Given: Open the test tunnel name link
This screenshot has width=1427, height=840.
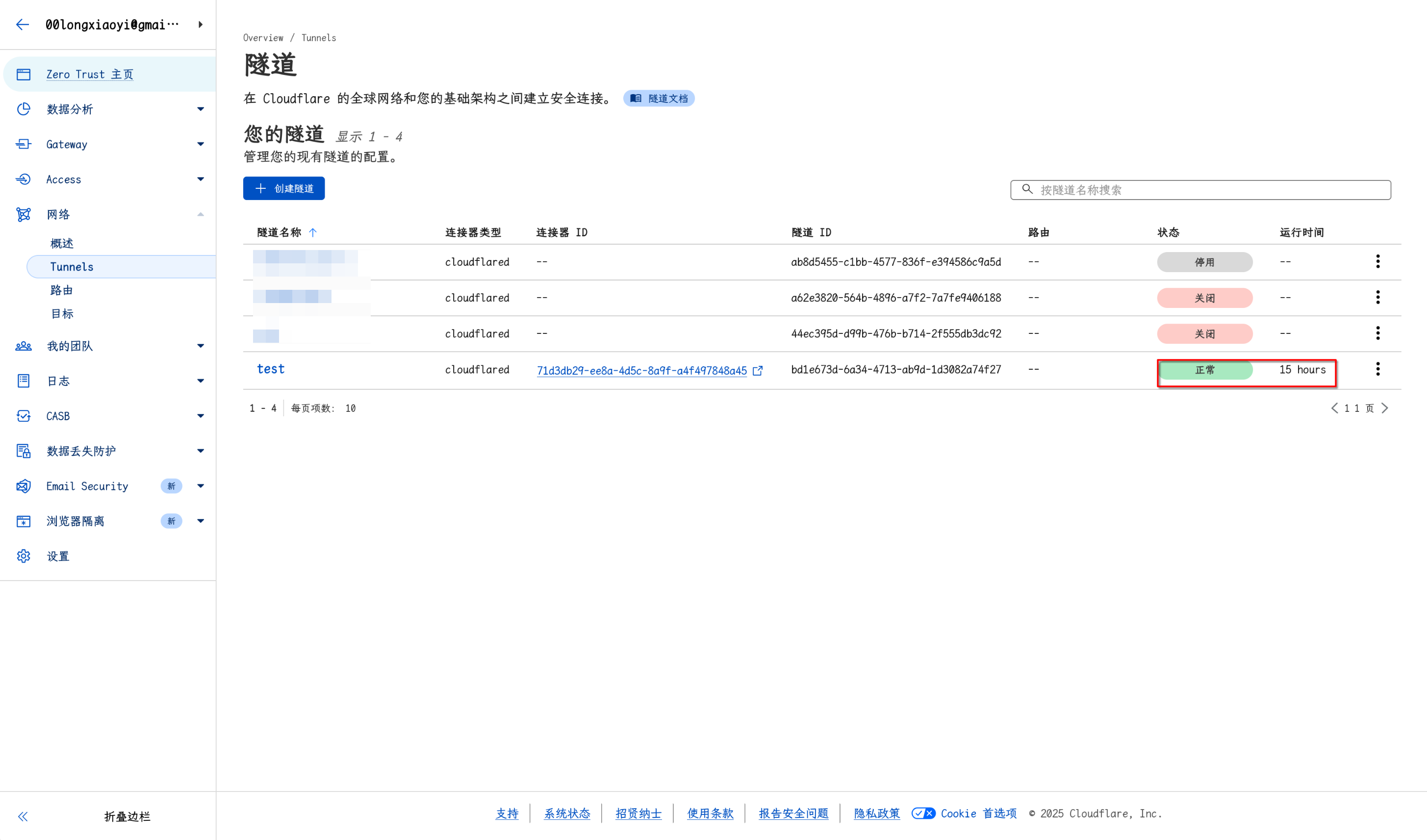Looking at the screenshot, I should pyautogui.click(x=271, y=369).
